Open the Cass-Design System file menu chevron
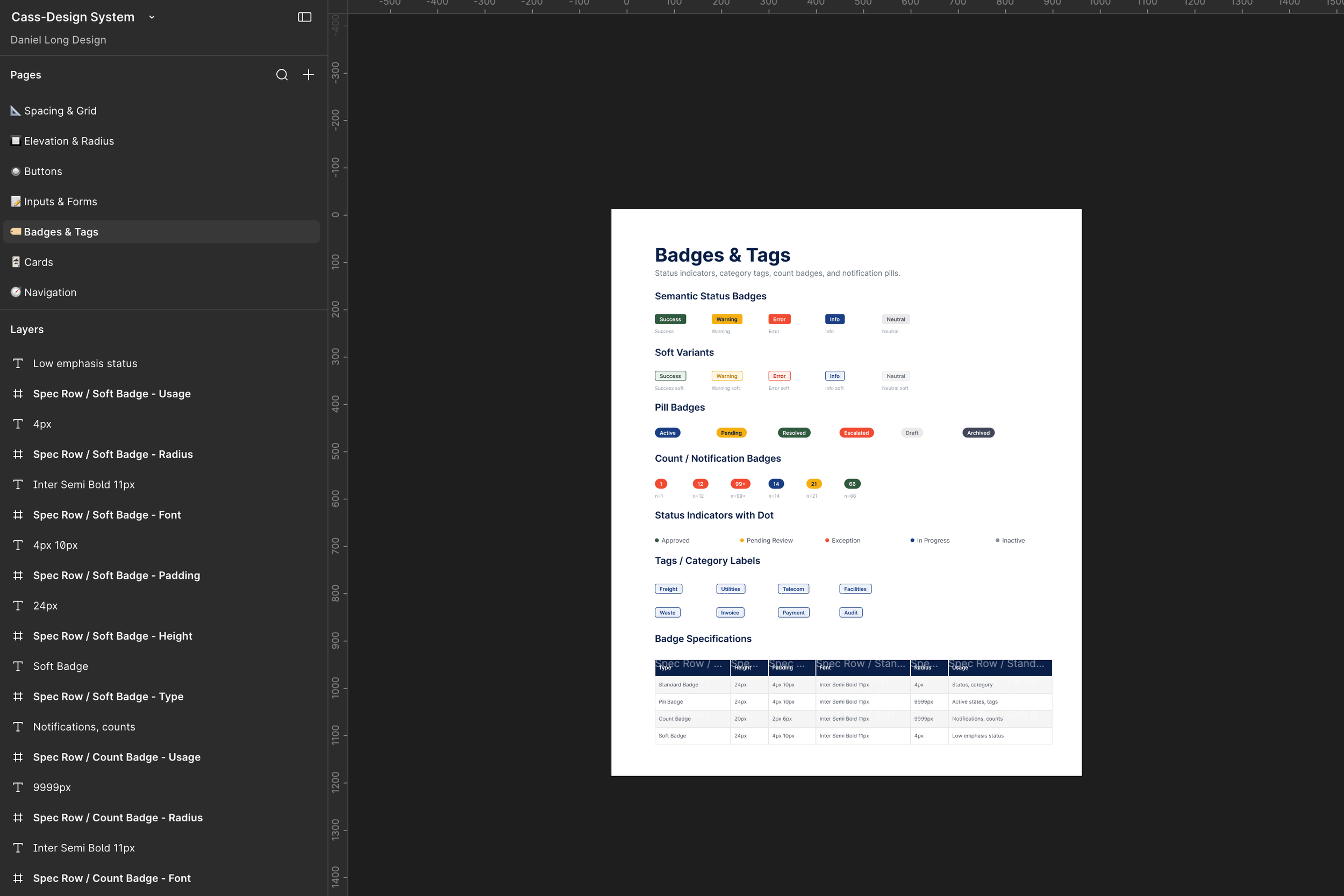The width and height of the screenshot is (1344, 896). pyautogui.click(x=152, y=17)
